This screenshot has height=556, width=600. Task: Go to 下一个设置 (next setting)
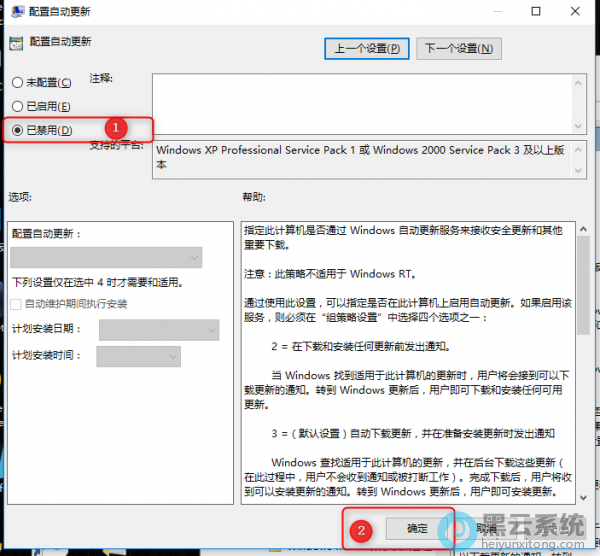pyautogui.click(x=458, y=48)
